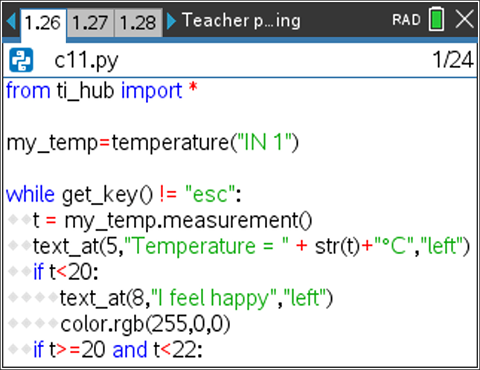The image size is (480, 370).
Task: Place cursor on 'from ti_hub import *' line
Action: tap(102, 91)
